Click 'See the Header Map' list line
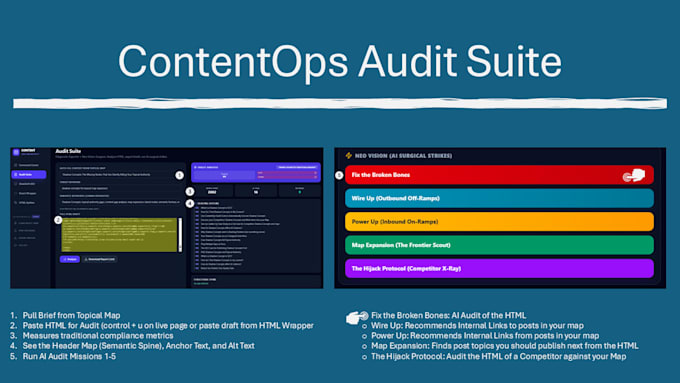This screenshot has width=680, height=383. pos(138,346)
